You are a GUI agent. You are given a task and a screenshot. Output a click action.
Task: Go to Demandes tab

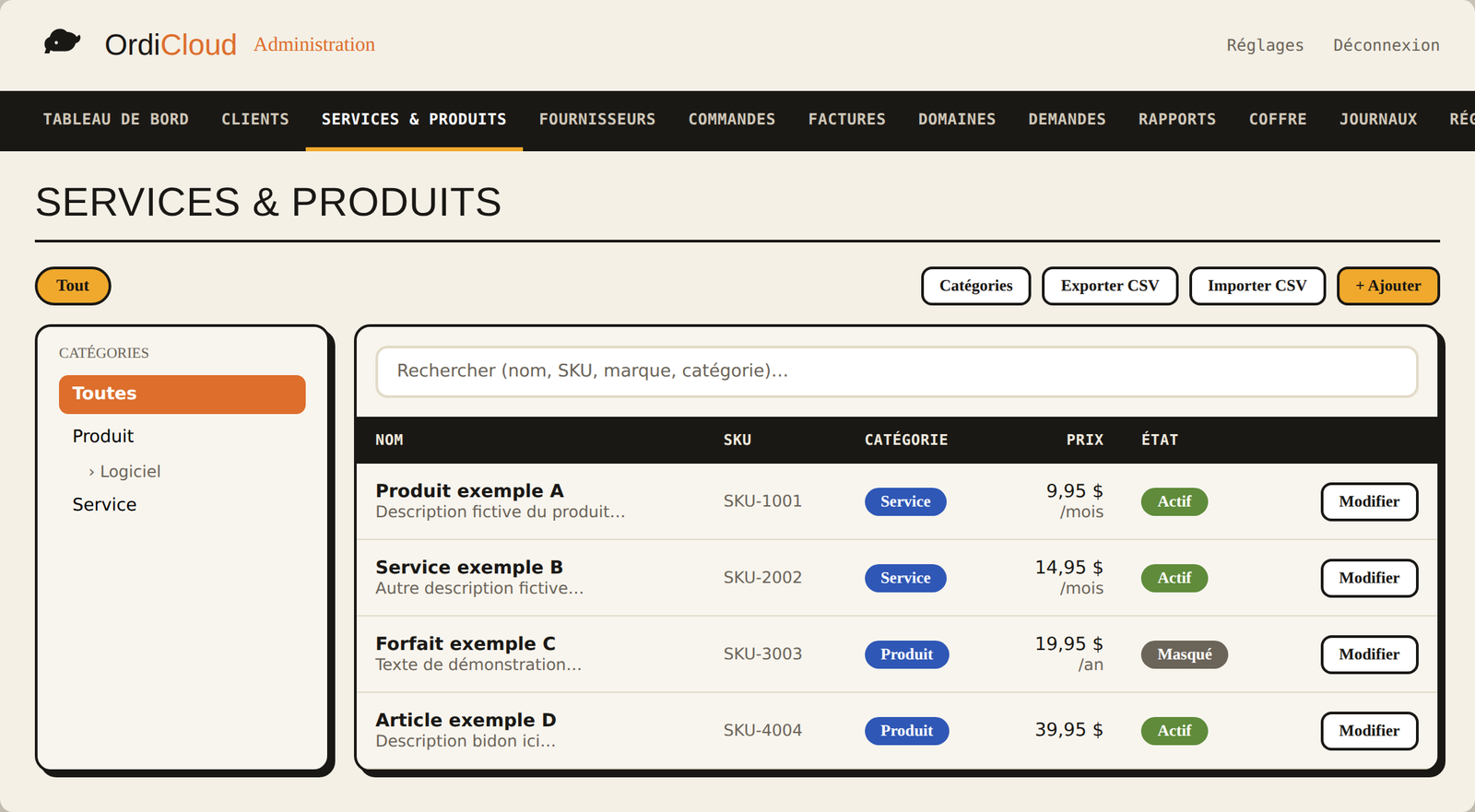(1068, 120)
